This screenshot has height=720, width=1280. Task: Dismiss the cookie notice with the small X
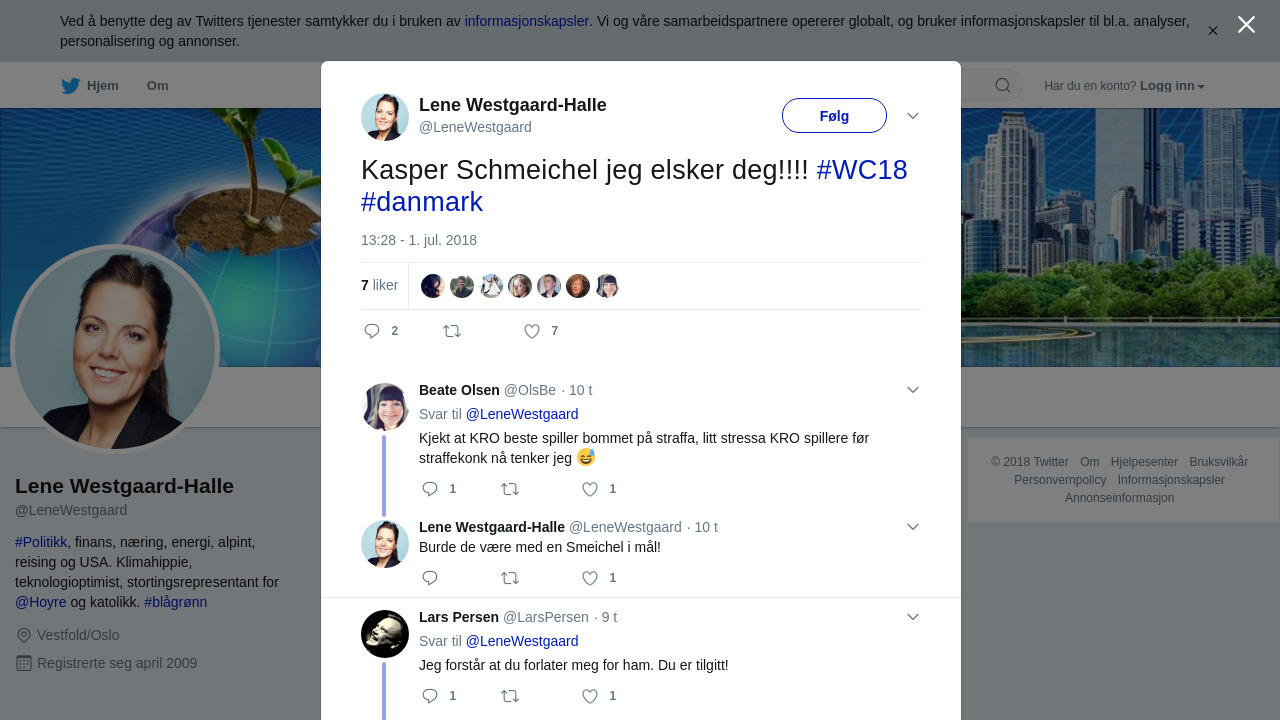(x=1213, y=31)
